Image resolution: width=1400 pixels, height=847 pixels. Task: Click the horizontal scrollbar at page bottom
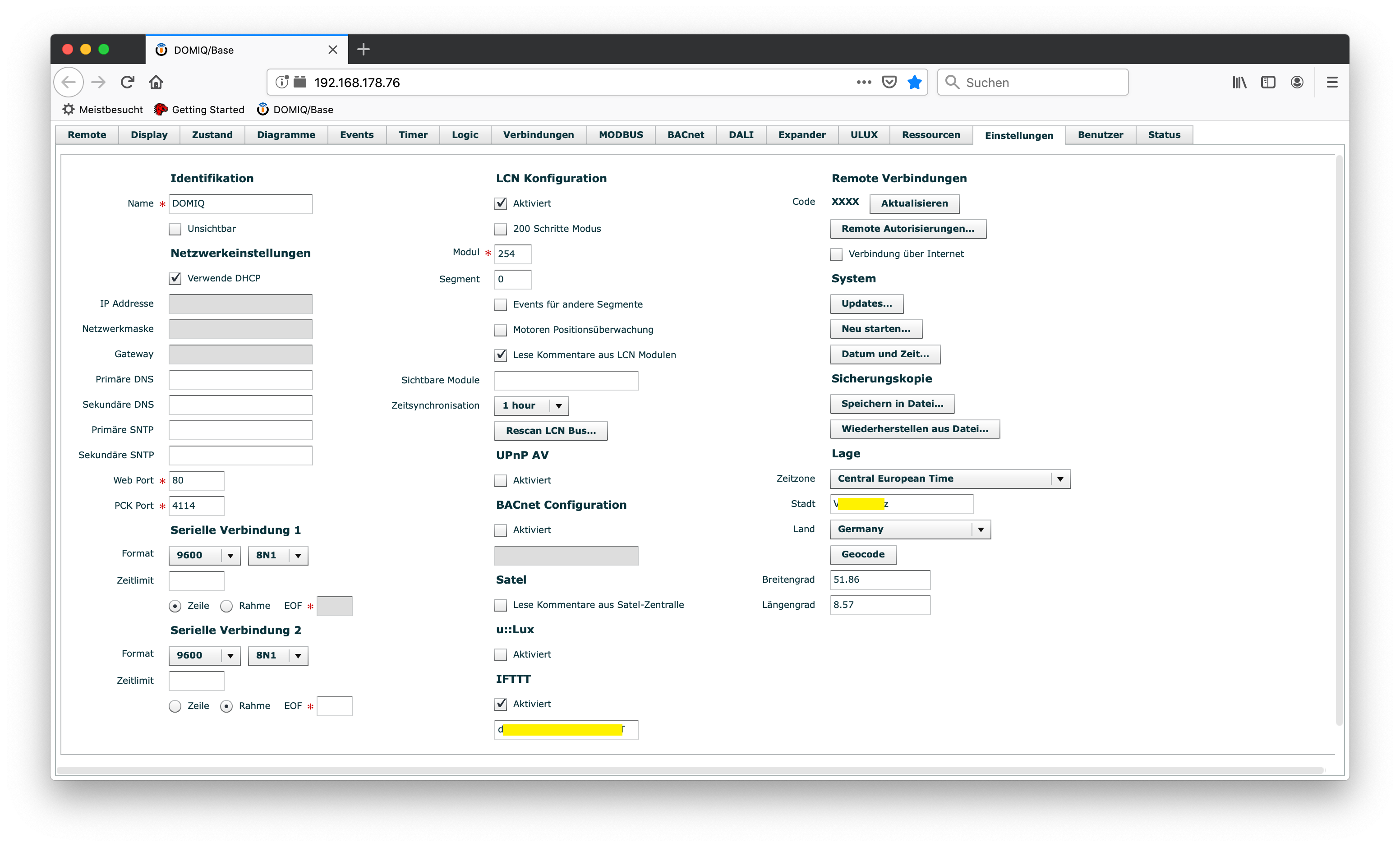pyautogui.click(x=690, y=770)
